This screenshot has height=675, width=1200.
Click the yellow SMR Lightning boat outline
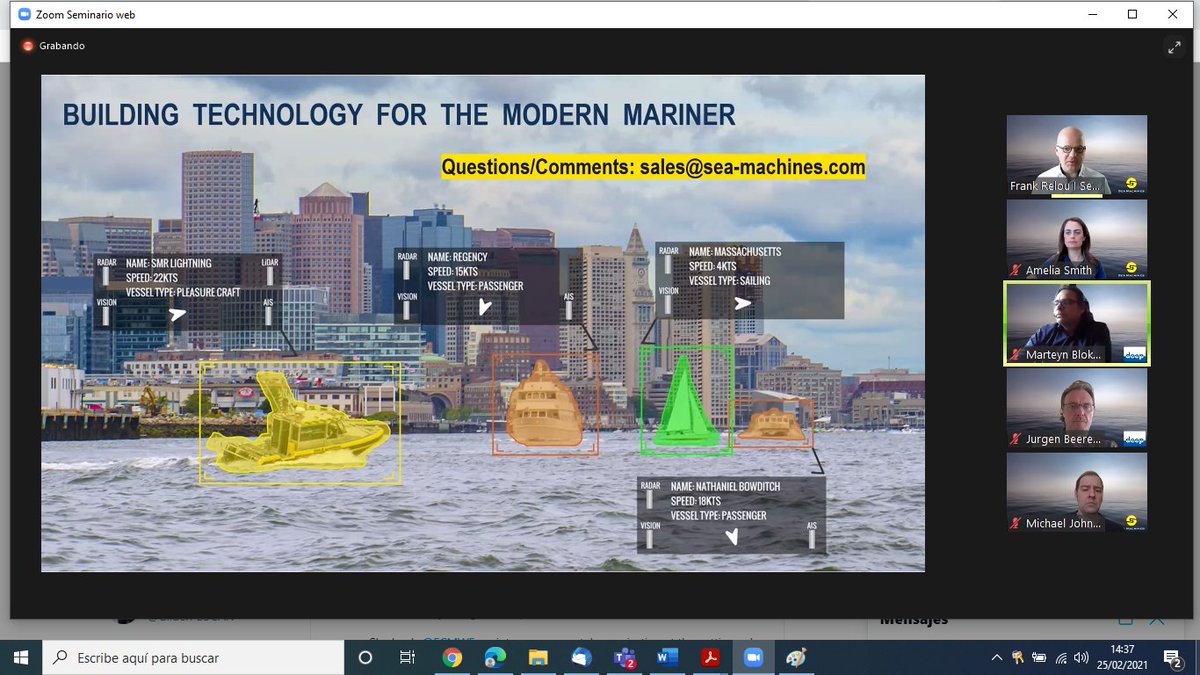pos(300,423)
